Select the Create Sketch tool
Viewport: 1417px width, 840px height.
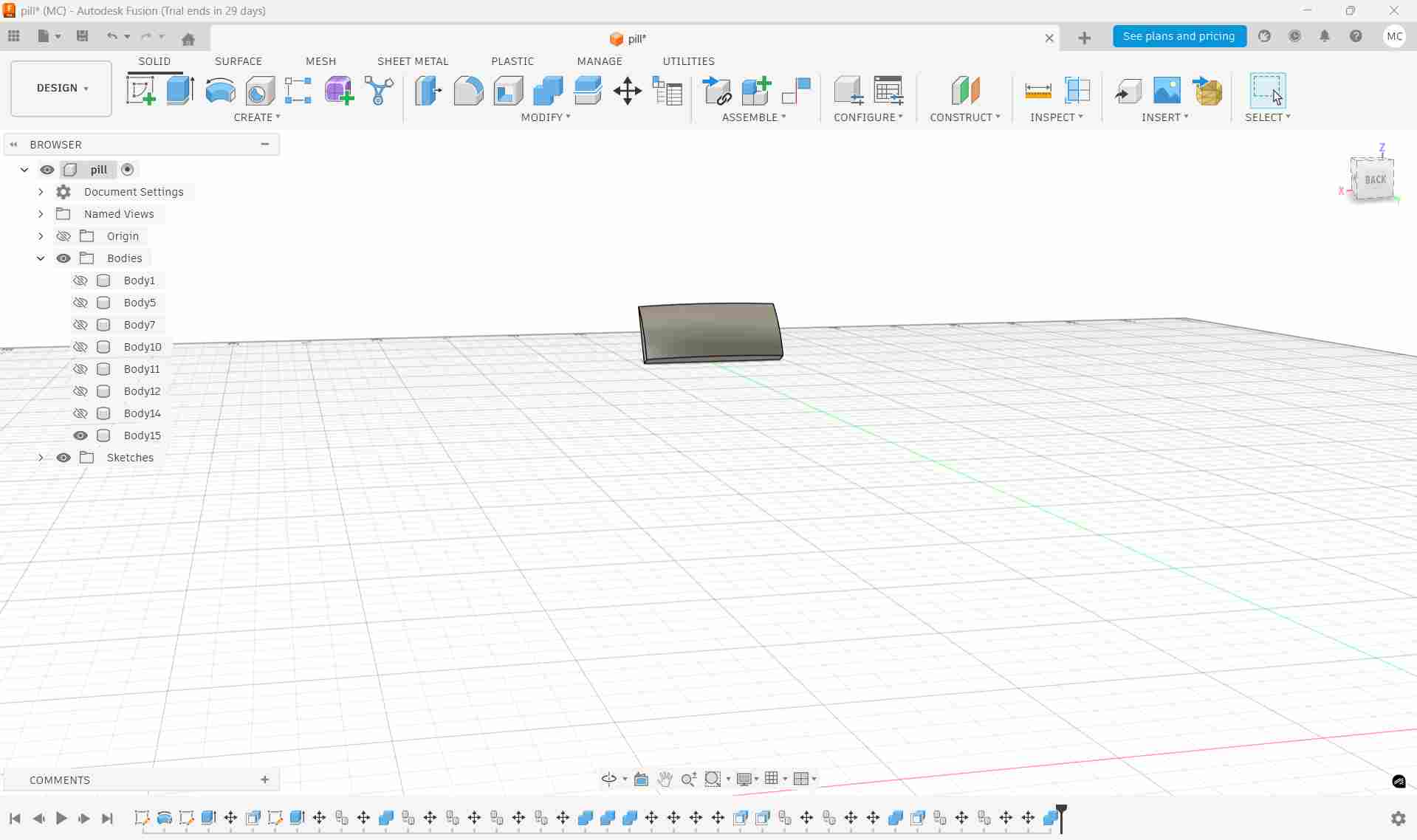tap(141, 90)
